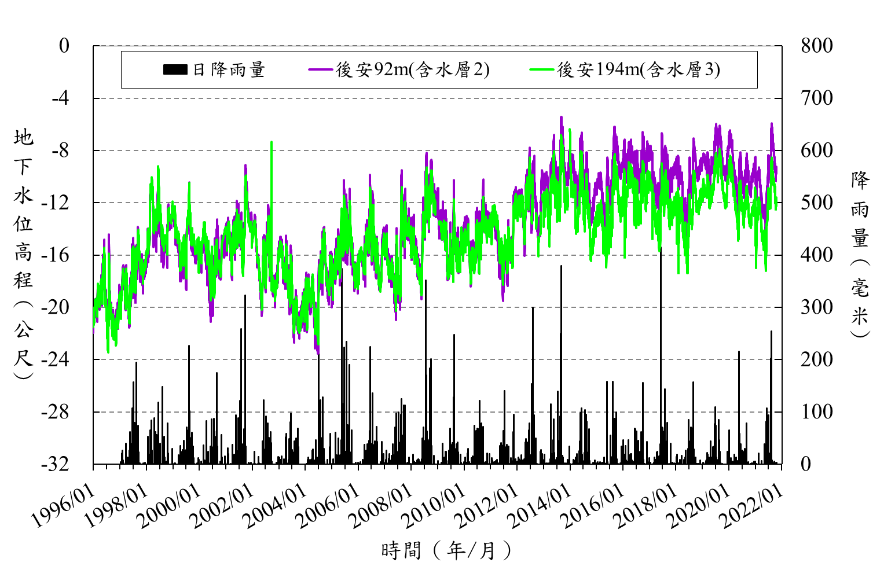The image size is (884, 577).
Task: Click the white gap between 日降雨量 and purple marker
Action: click(x=287, y=70)
